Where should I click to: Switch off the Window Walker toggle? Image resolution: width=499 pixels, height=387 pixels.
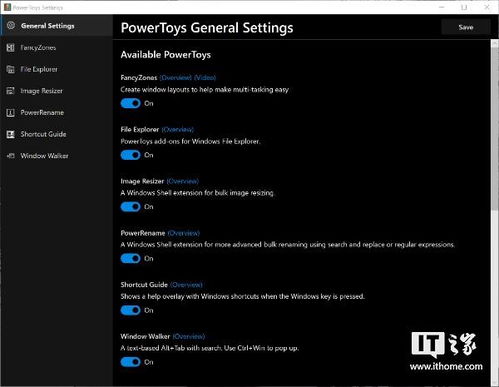pos(130,362)
